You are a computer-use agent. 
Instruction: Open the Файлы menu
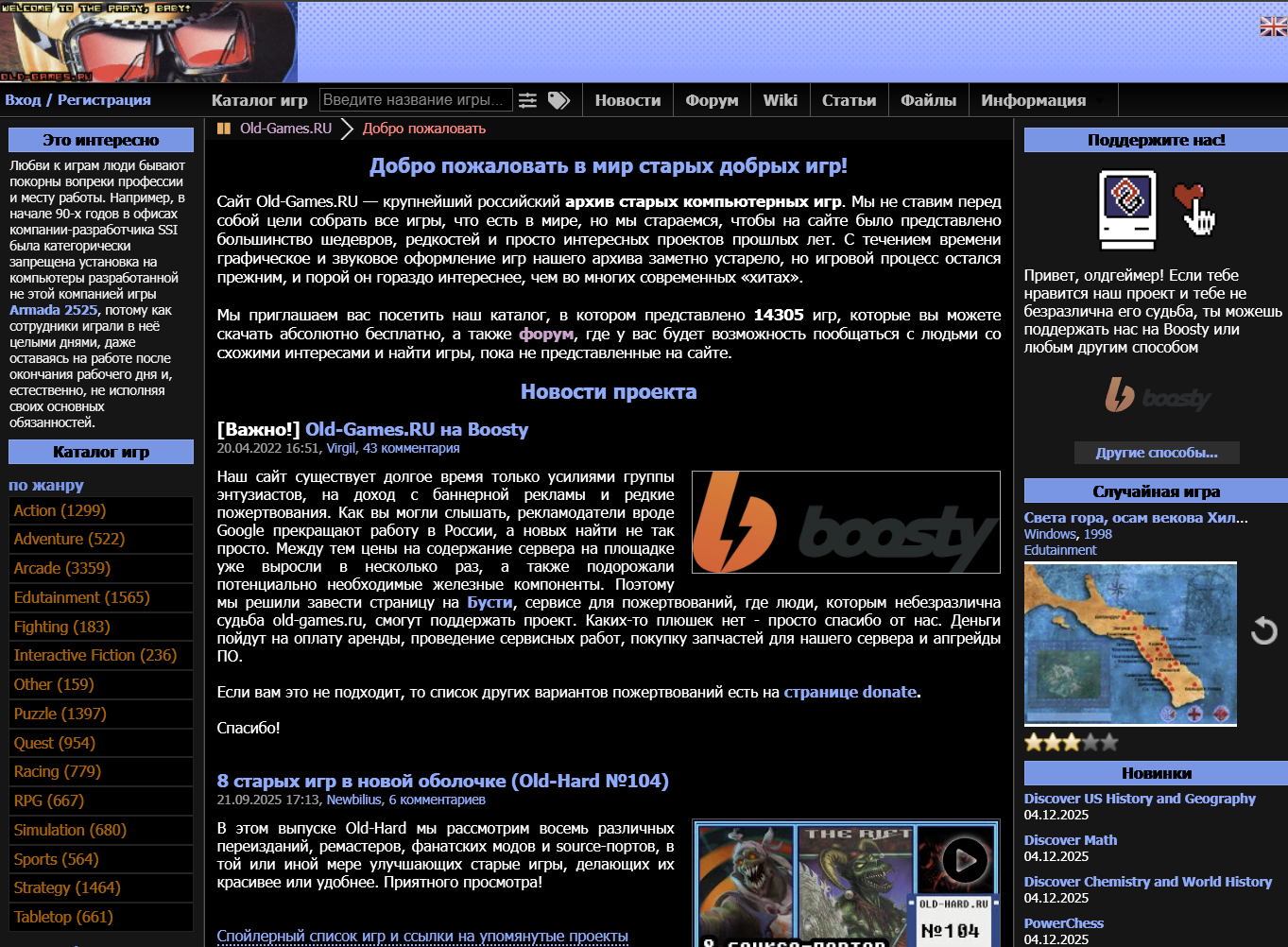point(928,100)
